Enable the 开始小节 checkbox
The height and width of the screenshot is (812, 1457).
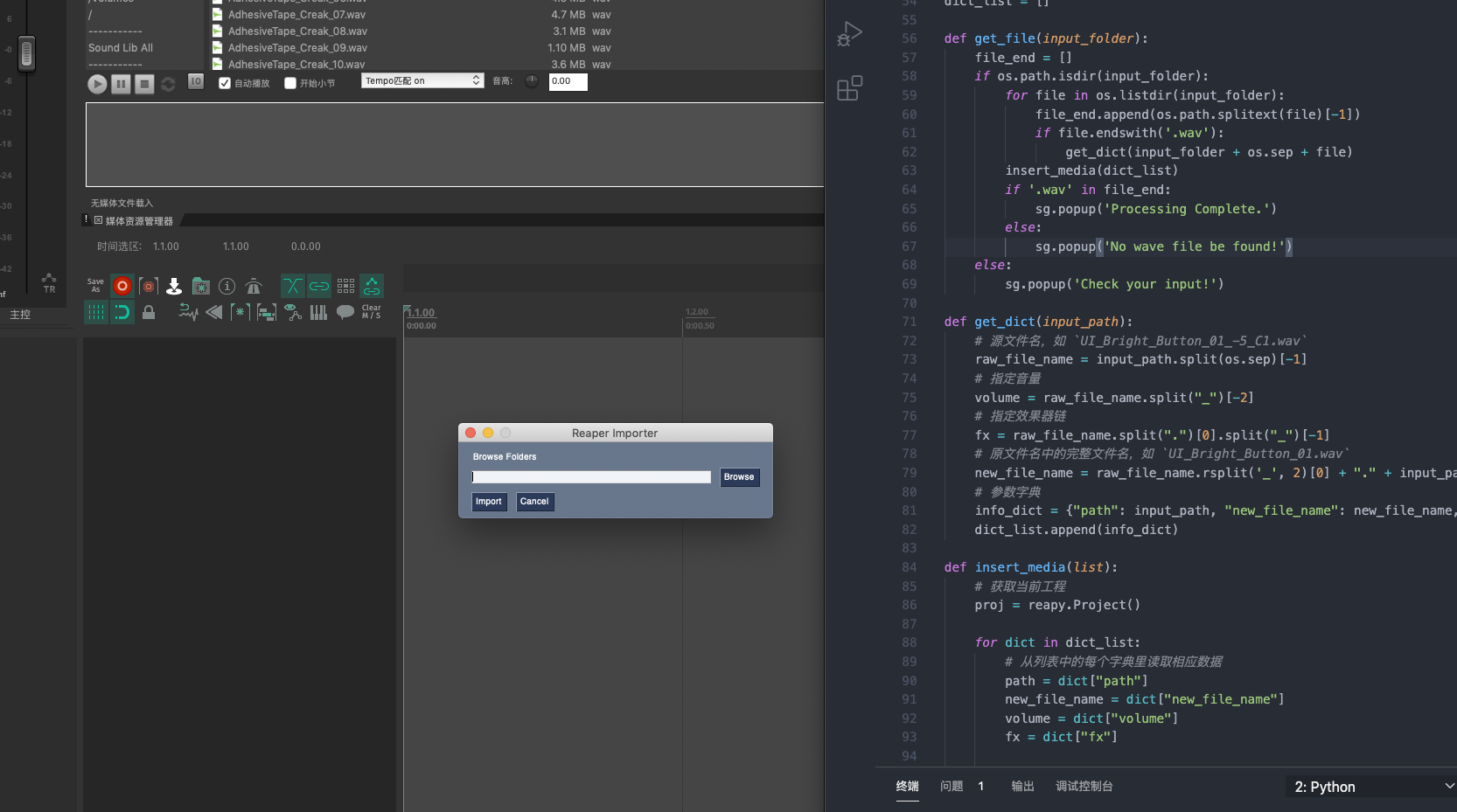pyautogui.click(x=290, y=83)
